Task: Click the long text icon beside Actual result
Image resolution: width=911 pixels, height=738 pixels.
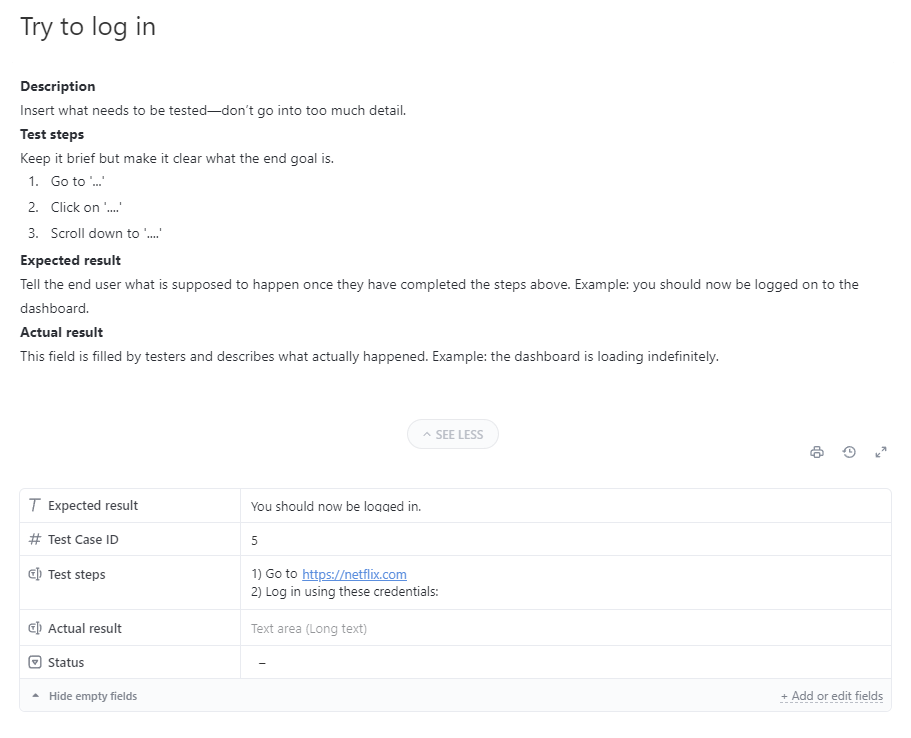Action: (x=33, y=628)
